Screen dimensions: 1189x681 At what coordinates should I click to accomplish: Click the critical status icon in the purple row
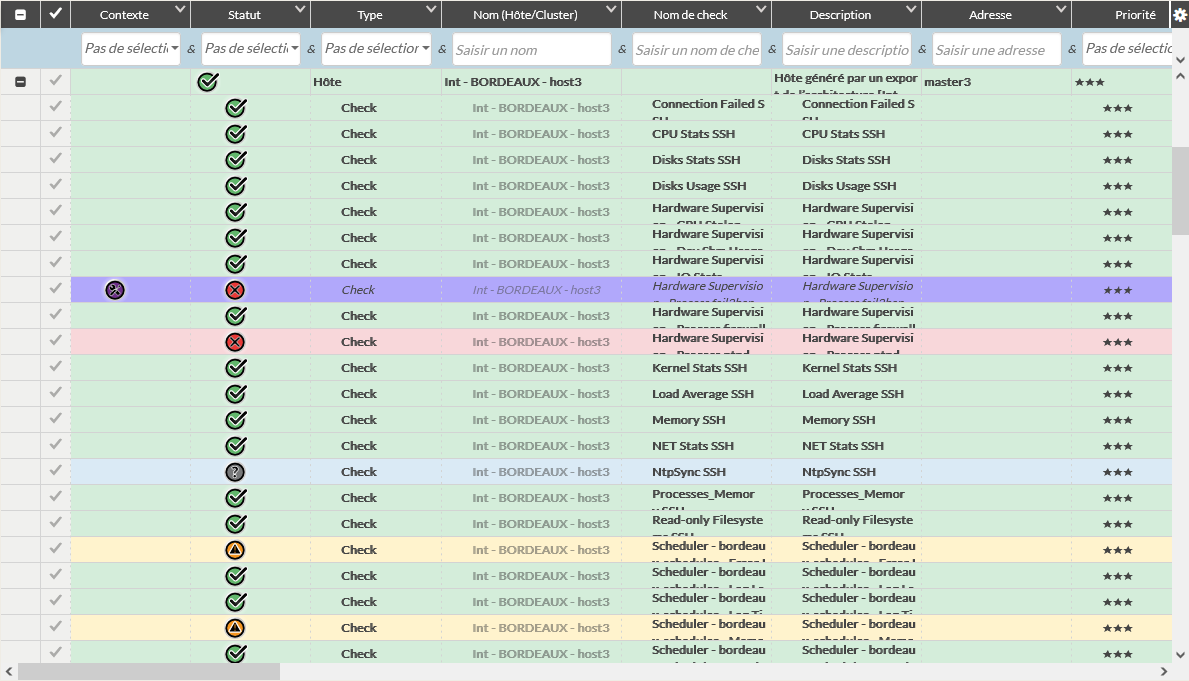[x=236, y=290]
